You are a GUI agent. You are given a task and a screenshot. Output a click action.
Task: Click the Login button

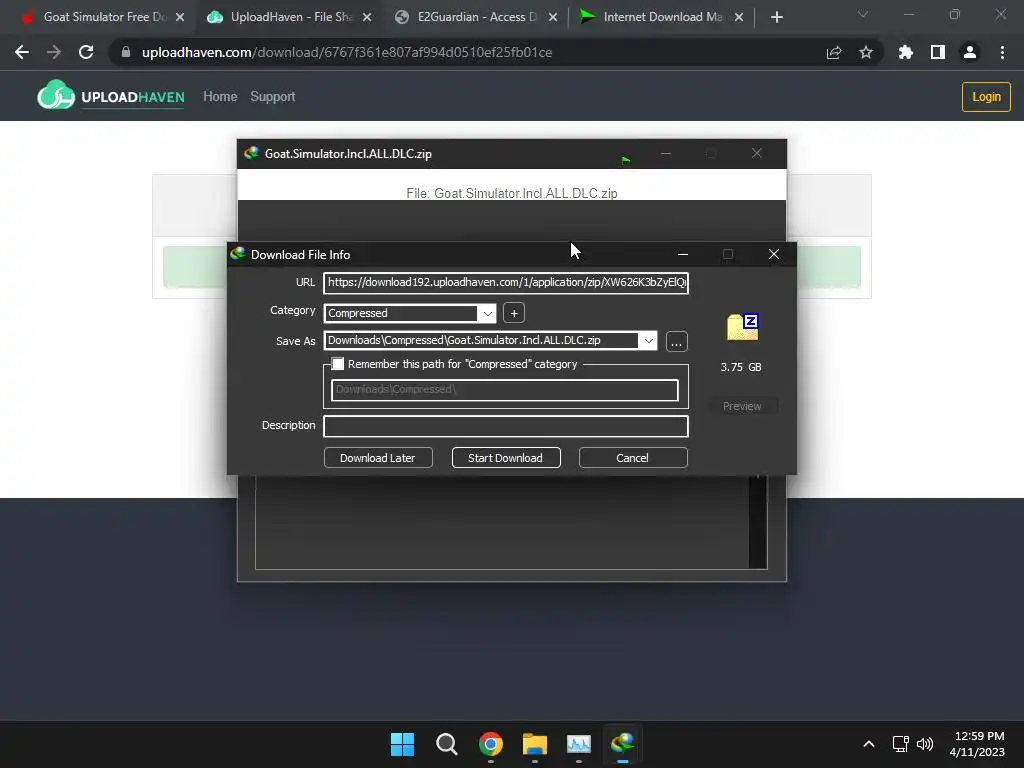[986, 97]
